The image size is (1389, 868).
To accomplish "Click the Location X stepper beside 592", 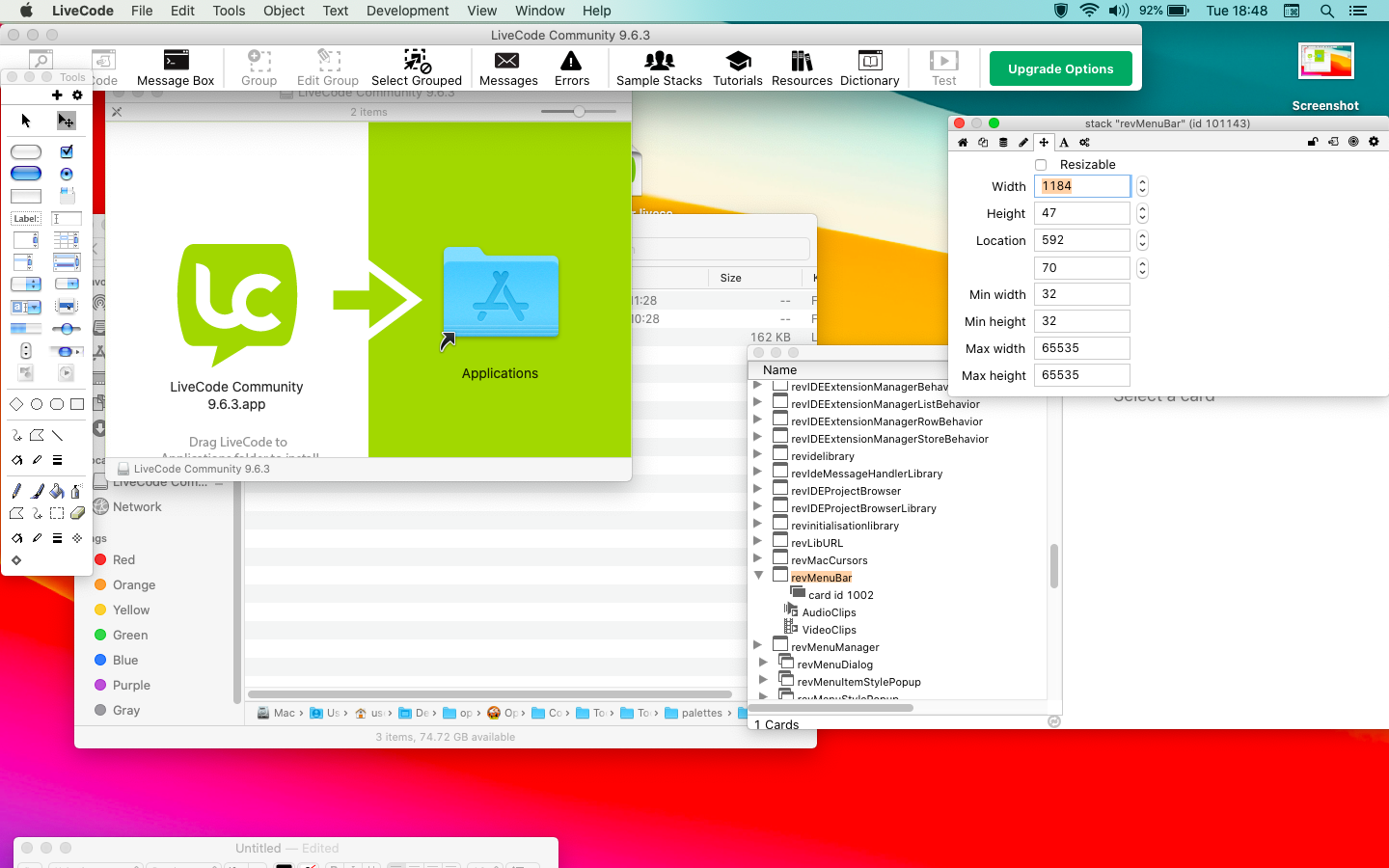I will (x=1142, y=240).
